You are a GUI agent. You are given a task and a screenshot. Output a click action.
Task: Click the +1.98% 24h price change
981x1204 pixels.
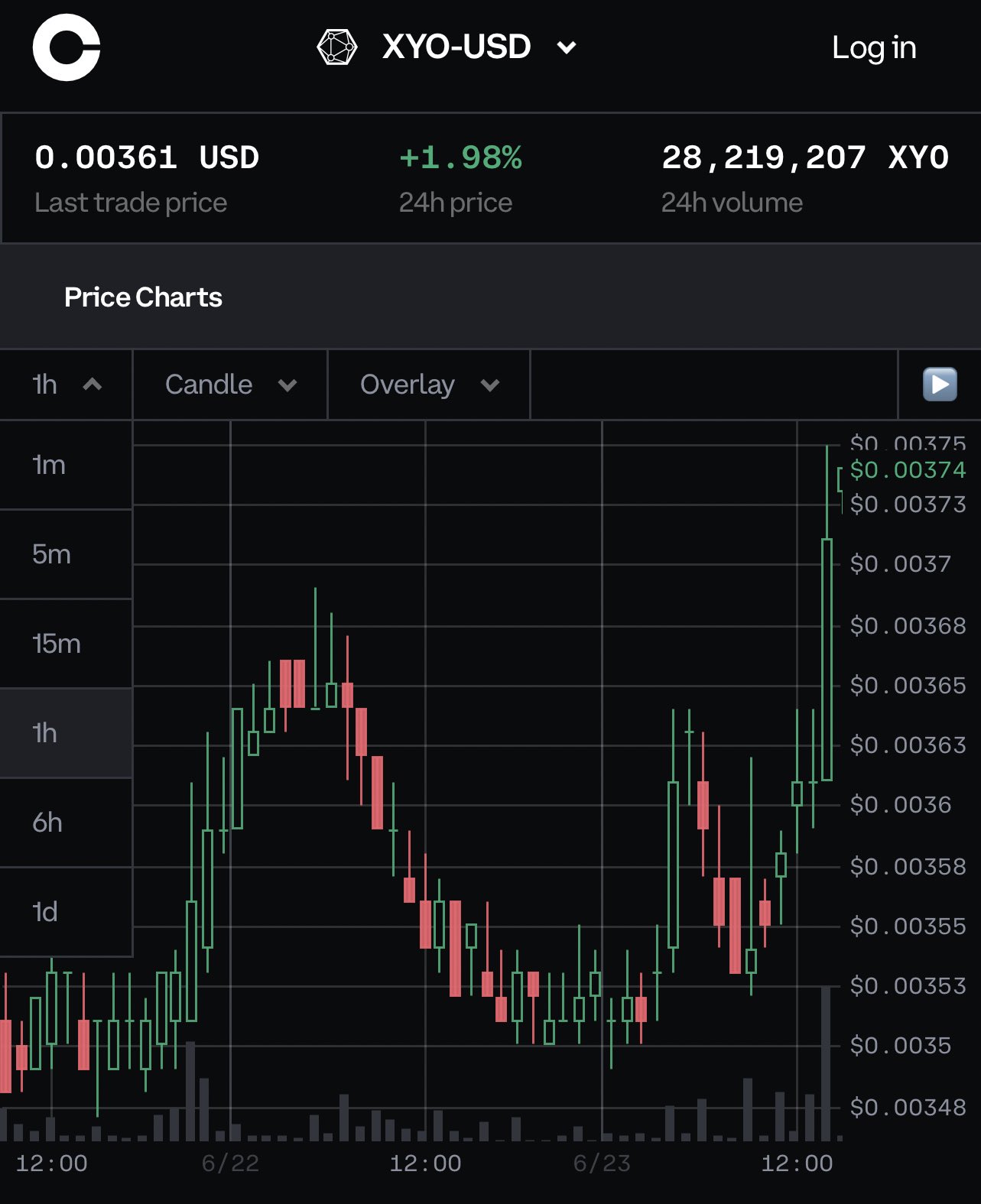point(460,157)
